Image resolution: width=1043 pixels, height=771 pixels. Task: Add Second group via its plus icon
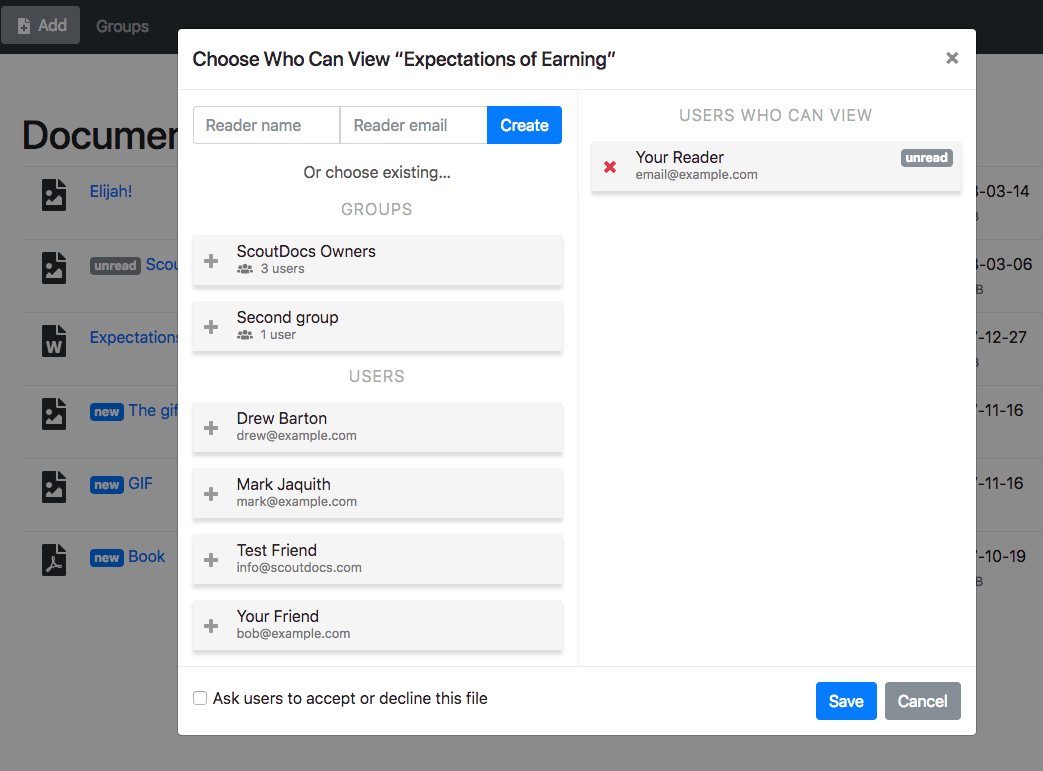(211, 327)
